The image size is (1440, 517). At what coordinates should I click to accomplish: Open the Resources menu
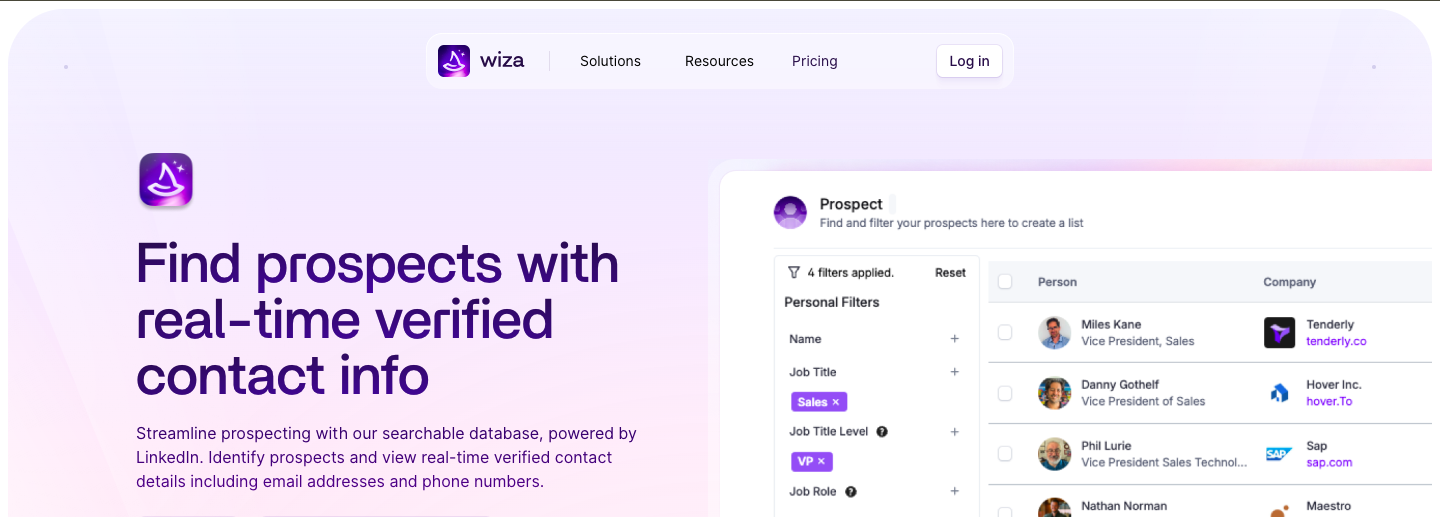tap(719, 61)
